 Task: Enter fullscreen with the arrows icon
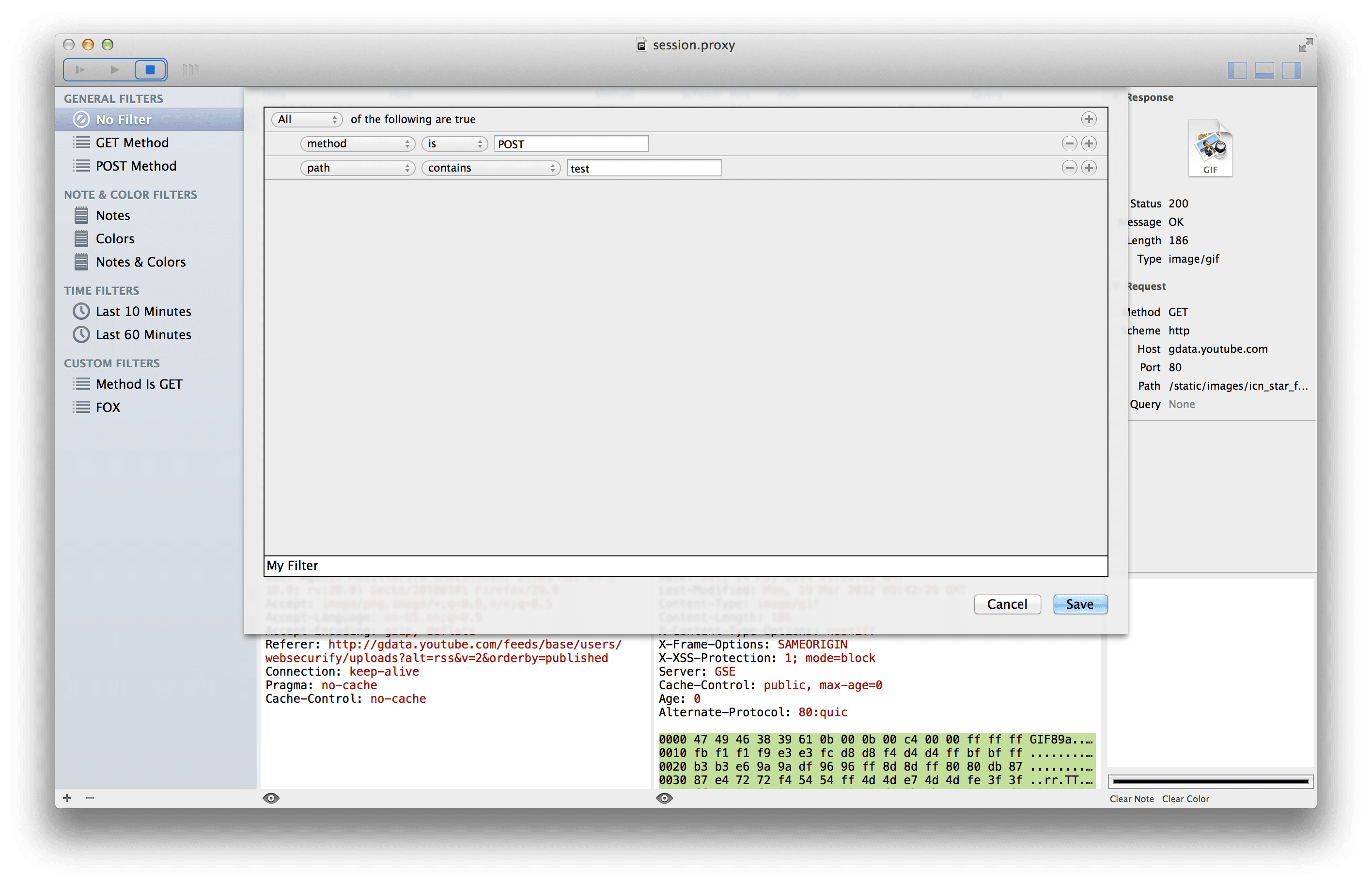click(x=1305, y=45)
